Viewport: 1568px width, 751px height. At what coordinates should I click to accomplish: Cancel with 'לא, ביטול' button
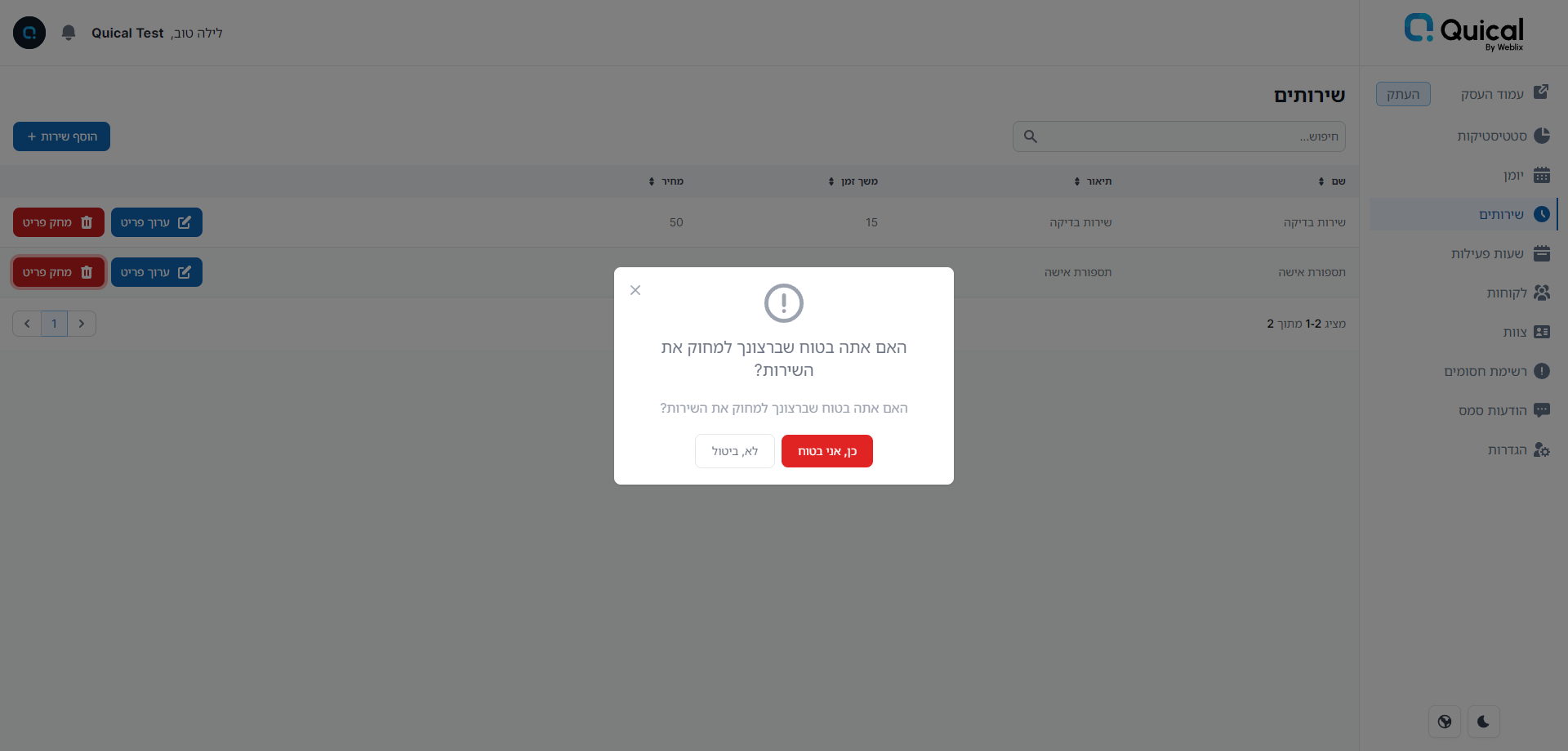click(x=735, y=451)
